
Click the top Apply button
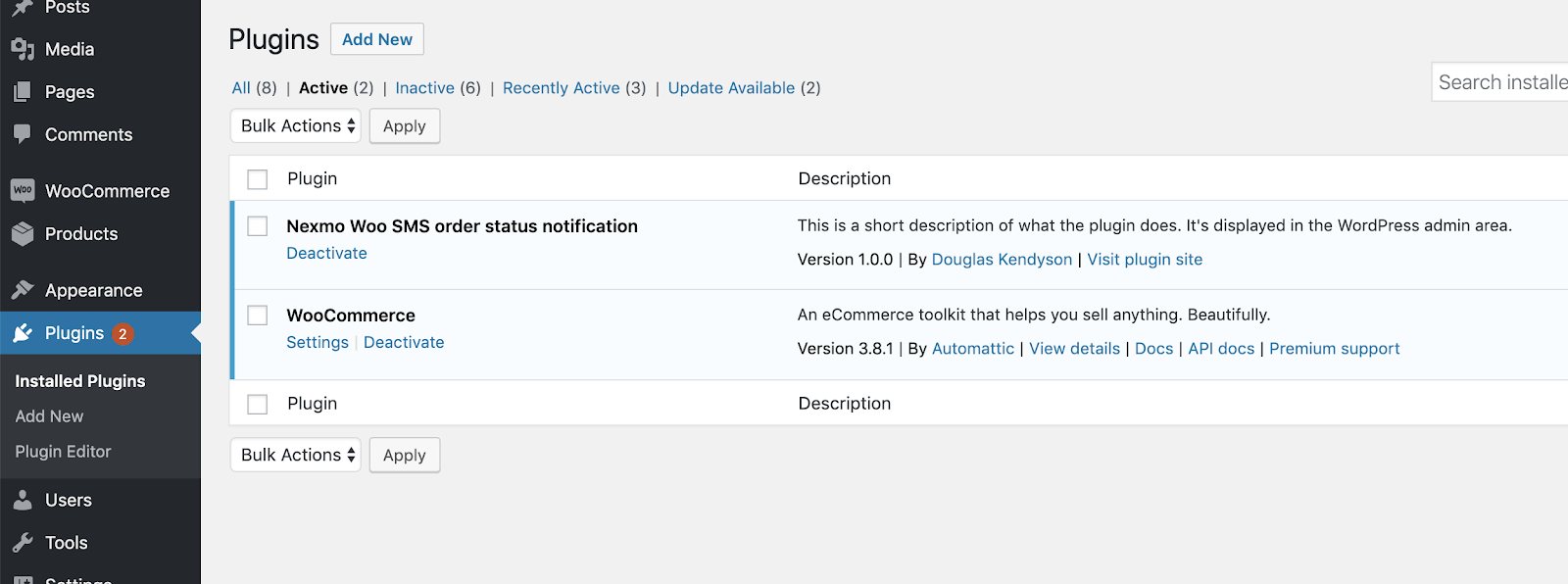coord(405,126)
